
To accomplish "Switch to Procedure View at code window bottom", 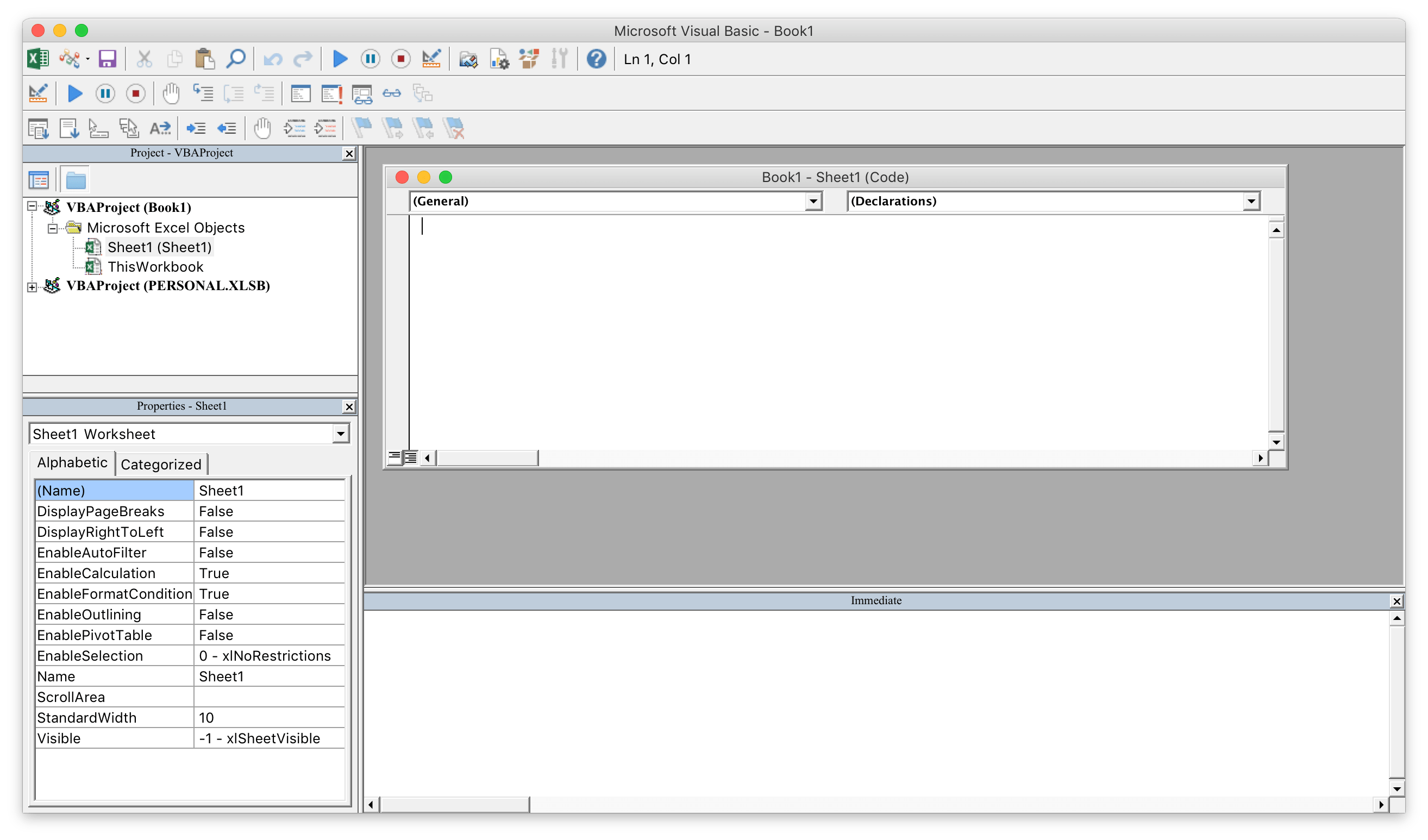I will [394, 457].
